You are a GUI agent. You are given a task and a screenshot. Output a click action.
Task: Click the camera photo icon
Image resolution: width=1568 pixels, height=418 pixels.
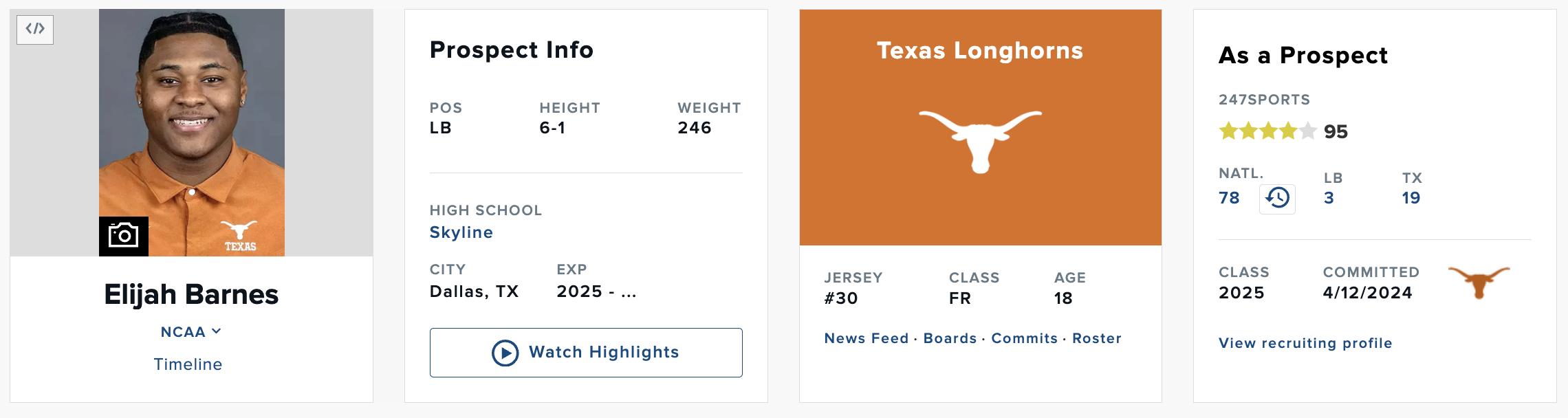click(x=124, y=236)
